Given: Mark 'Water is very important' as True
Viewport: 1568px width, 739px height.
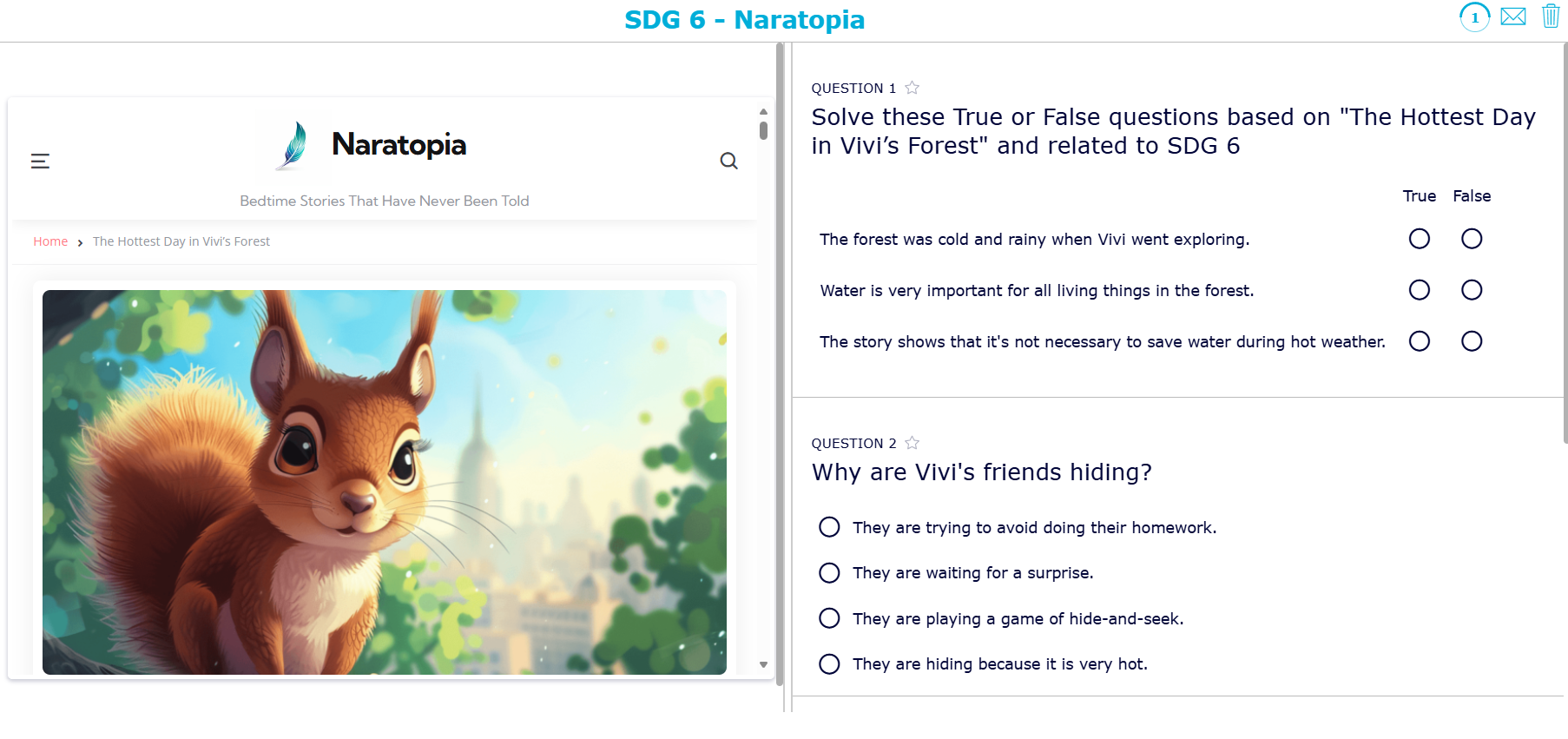Looking at the screenshot, I should (x=1419, y=290).
